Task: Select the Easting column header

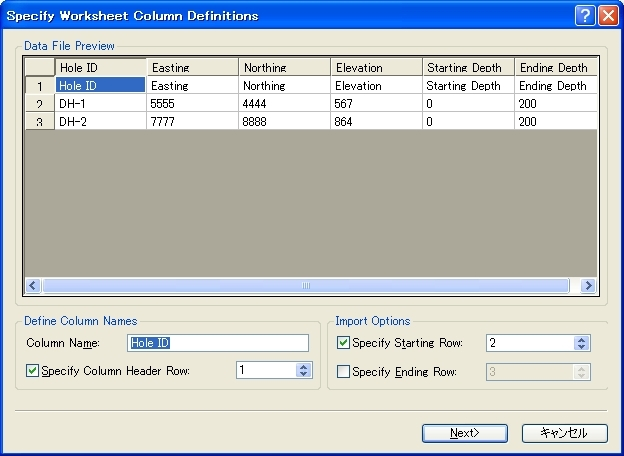Action: (193, 68)
